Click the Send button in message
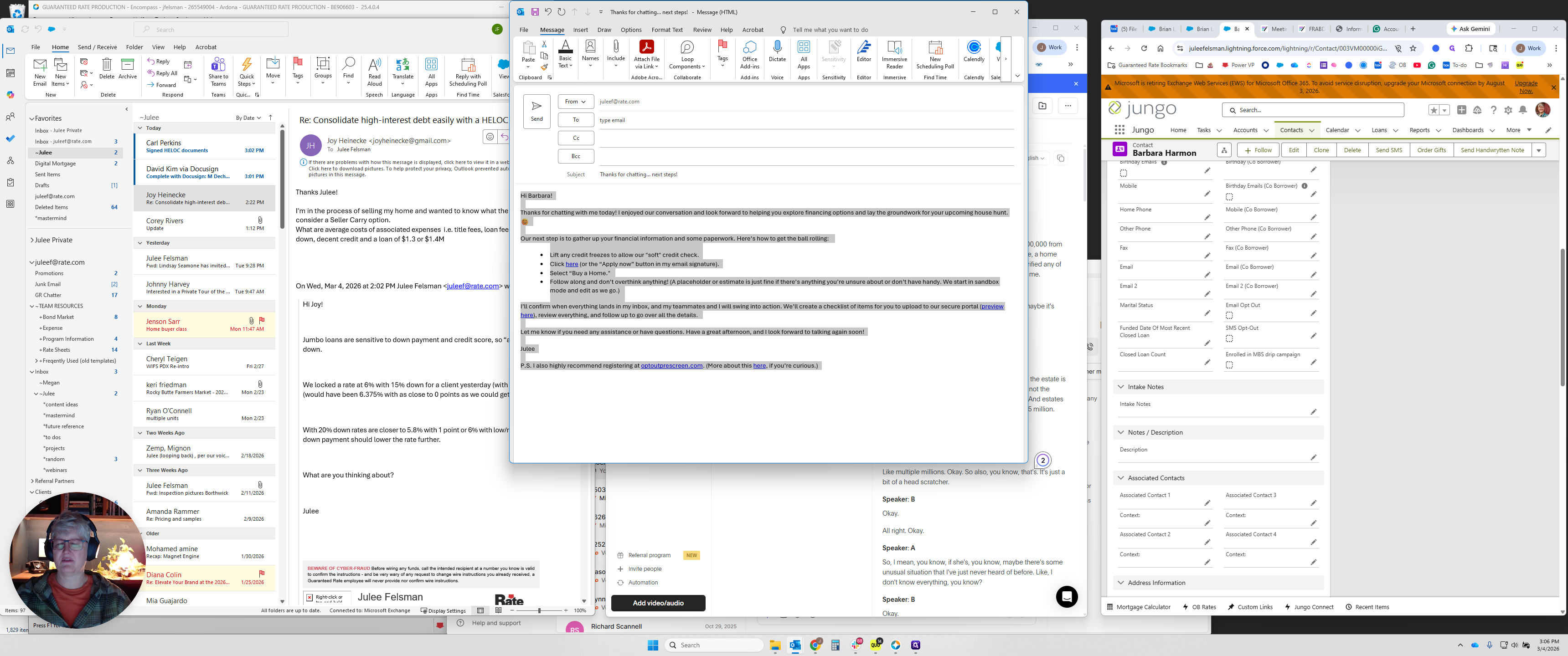The width and height of the screenshot is (1568, 656). pos(536,111)
